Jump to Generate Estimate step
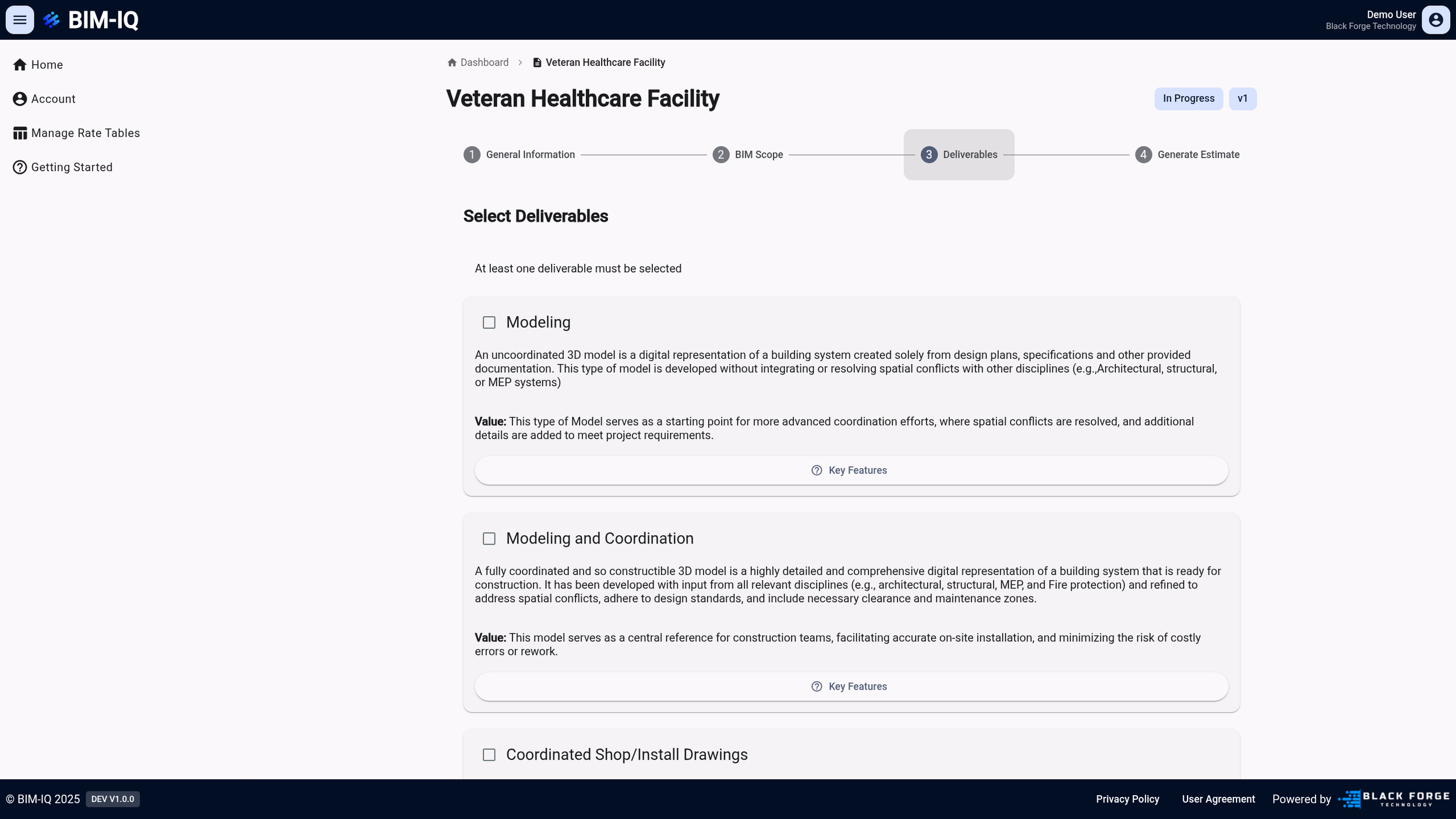Image resolution: width=1456 pixels, height=819 pixels. point(1187,155)
